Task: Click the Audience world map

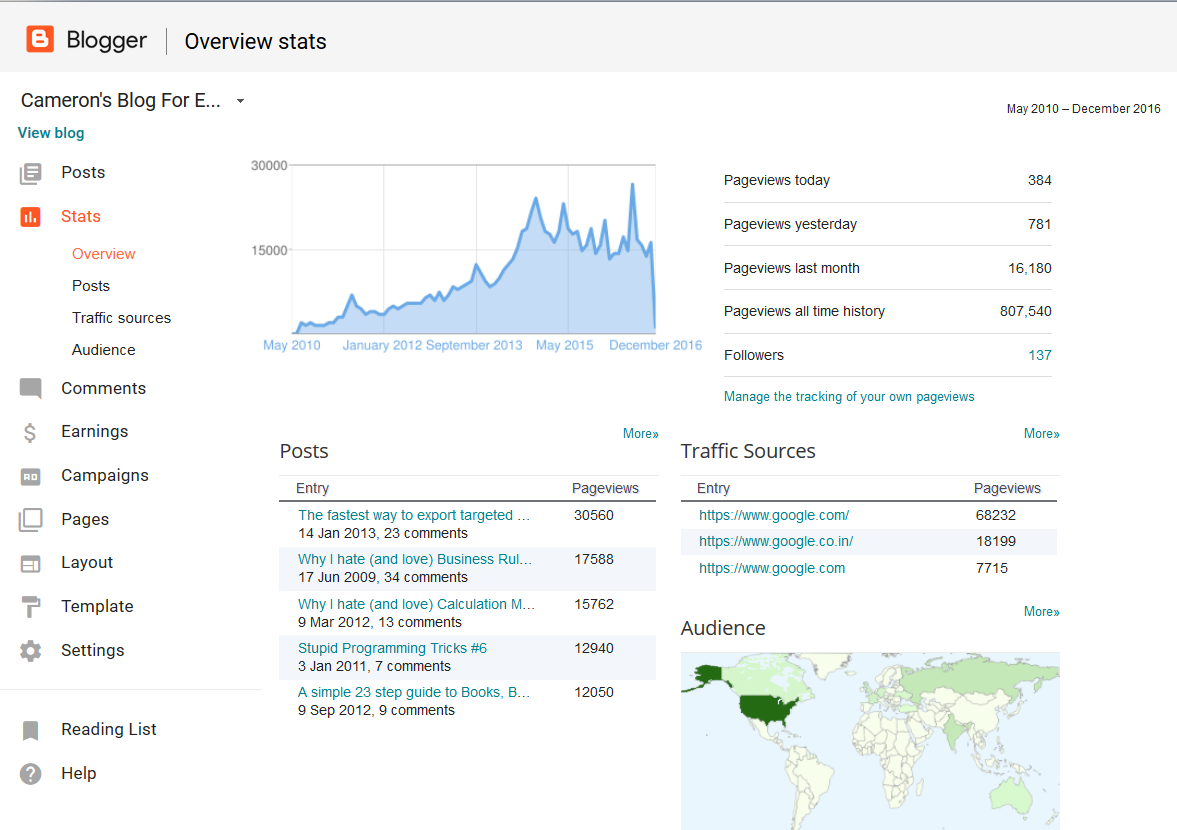Action: (x=870, y=741)
